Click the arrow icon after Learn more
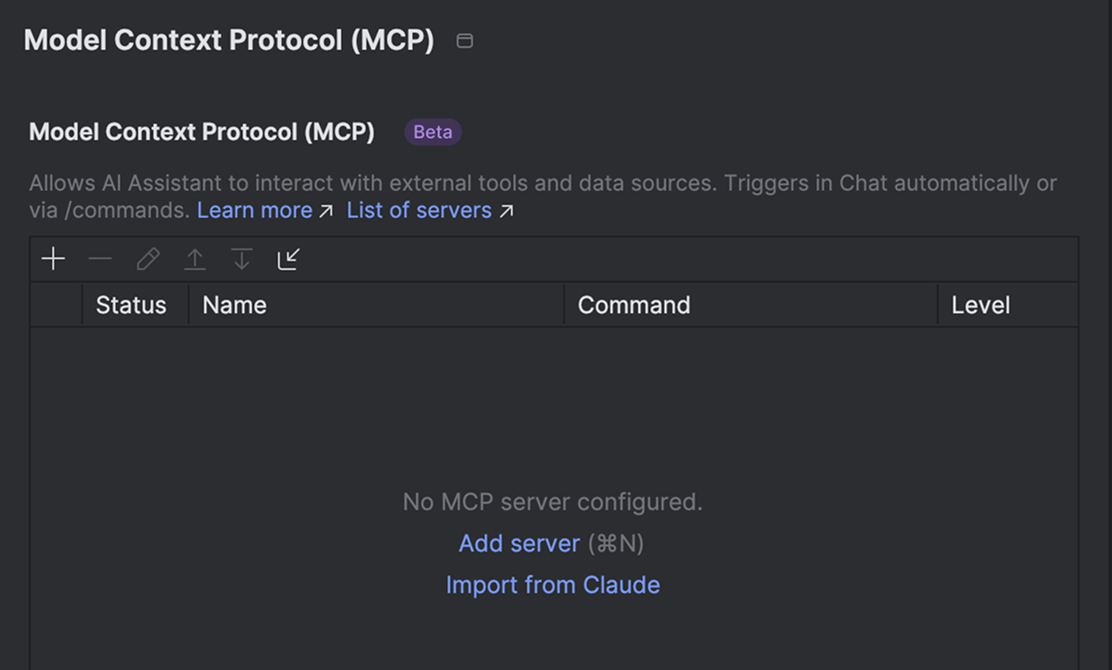The image size is (1112, 670). click(326, 211)
